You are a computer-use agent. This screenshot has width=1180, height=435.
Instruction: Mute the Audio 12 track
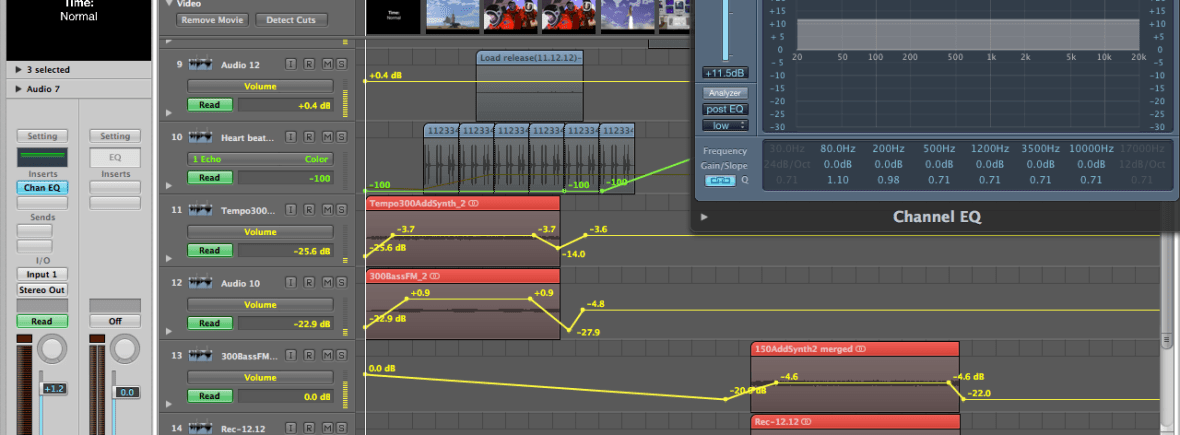(x=327, y=65)
